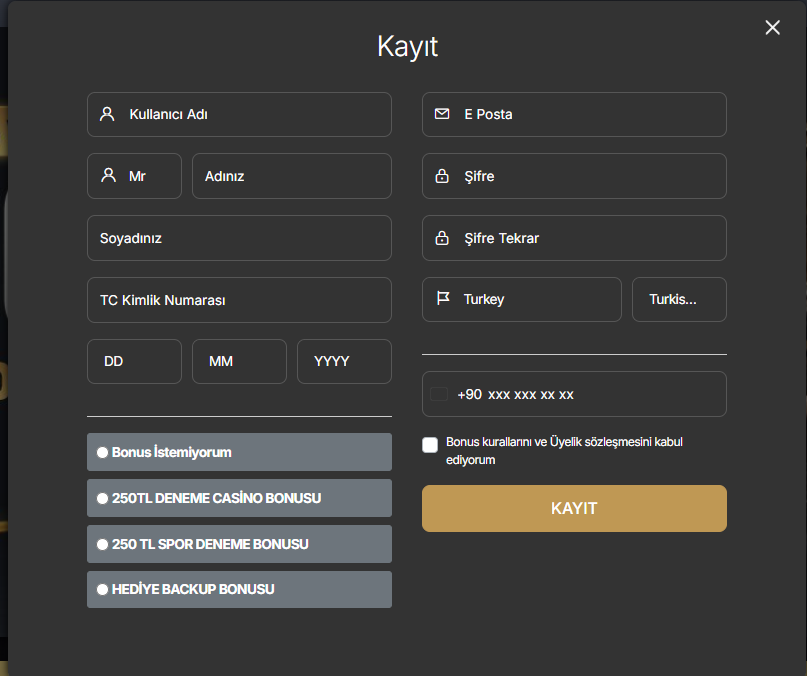Open the DD day dropdown
Screen dimensions: 807x676
click(x=134, y=361)
